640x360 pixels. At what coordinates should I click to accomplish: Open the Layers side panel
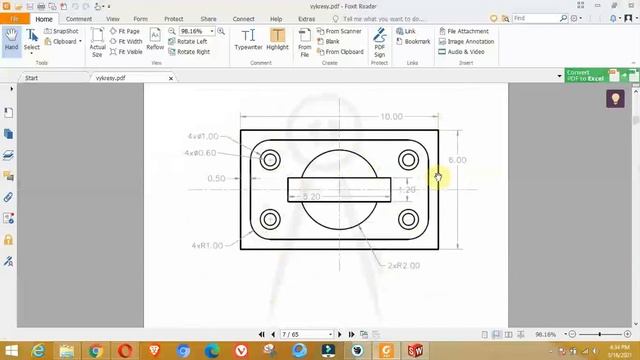pos(8,155)
